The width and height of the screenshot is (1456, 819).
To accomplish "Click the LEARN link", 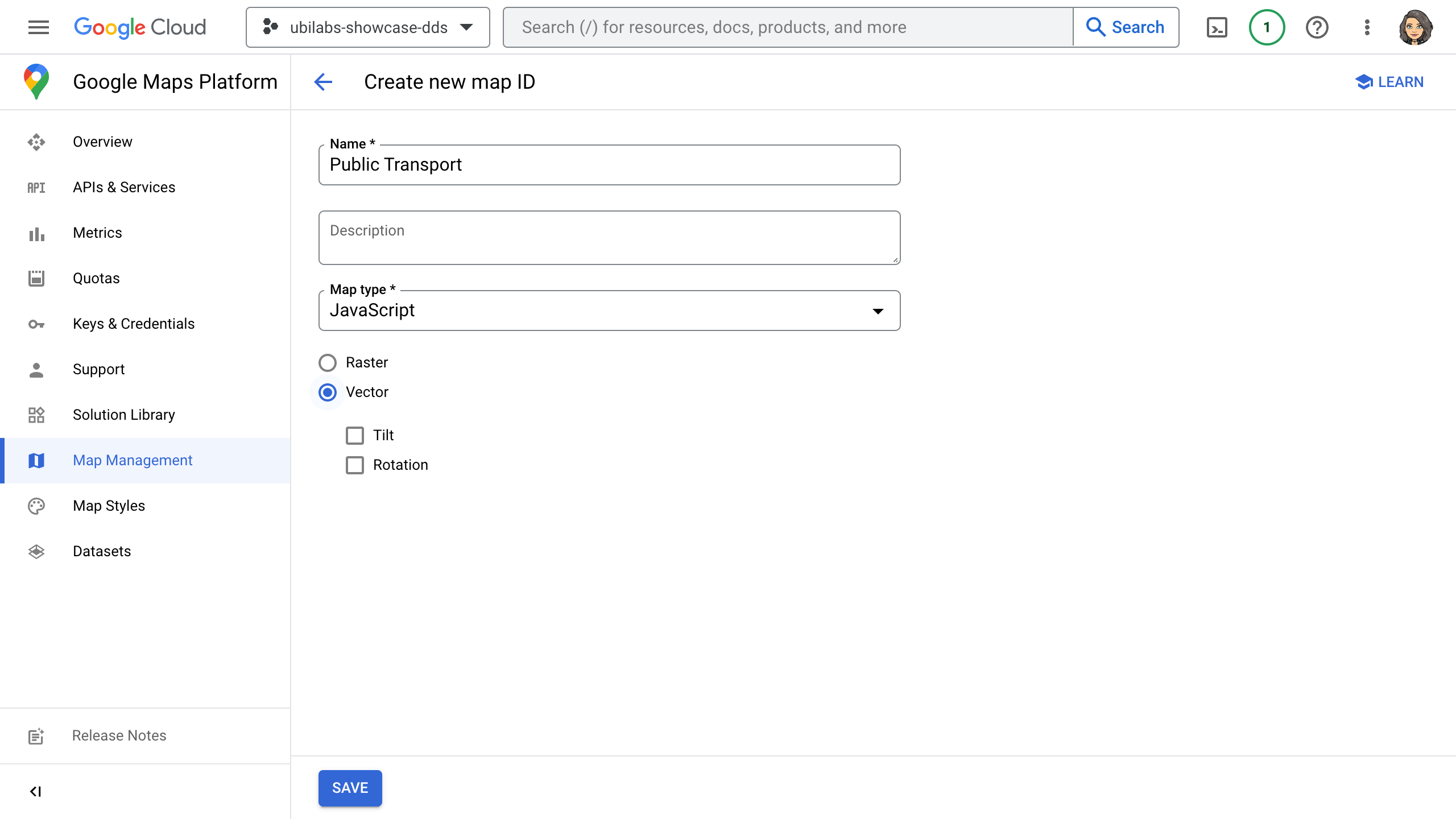I will [1389, 82].
